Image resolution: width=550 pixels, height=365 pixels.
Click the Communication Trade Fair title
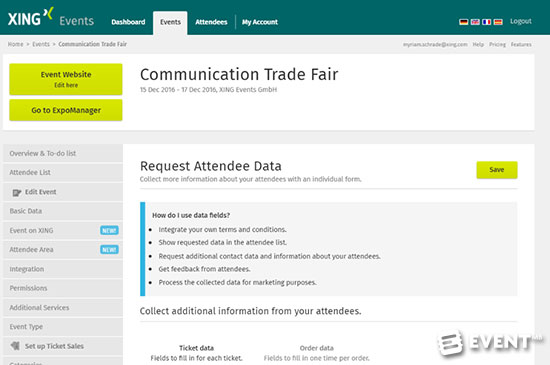239,74
